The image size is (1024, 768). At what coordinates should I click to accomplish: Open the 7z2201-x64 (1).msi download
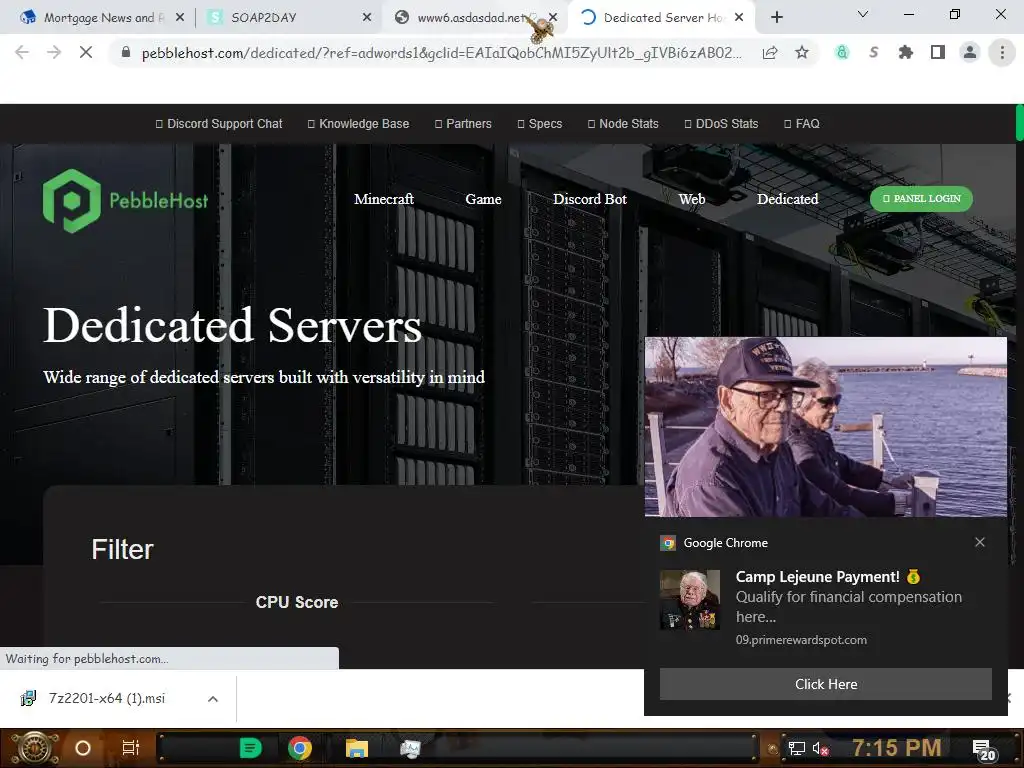[x=104, y=699]
